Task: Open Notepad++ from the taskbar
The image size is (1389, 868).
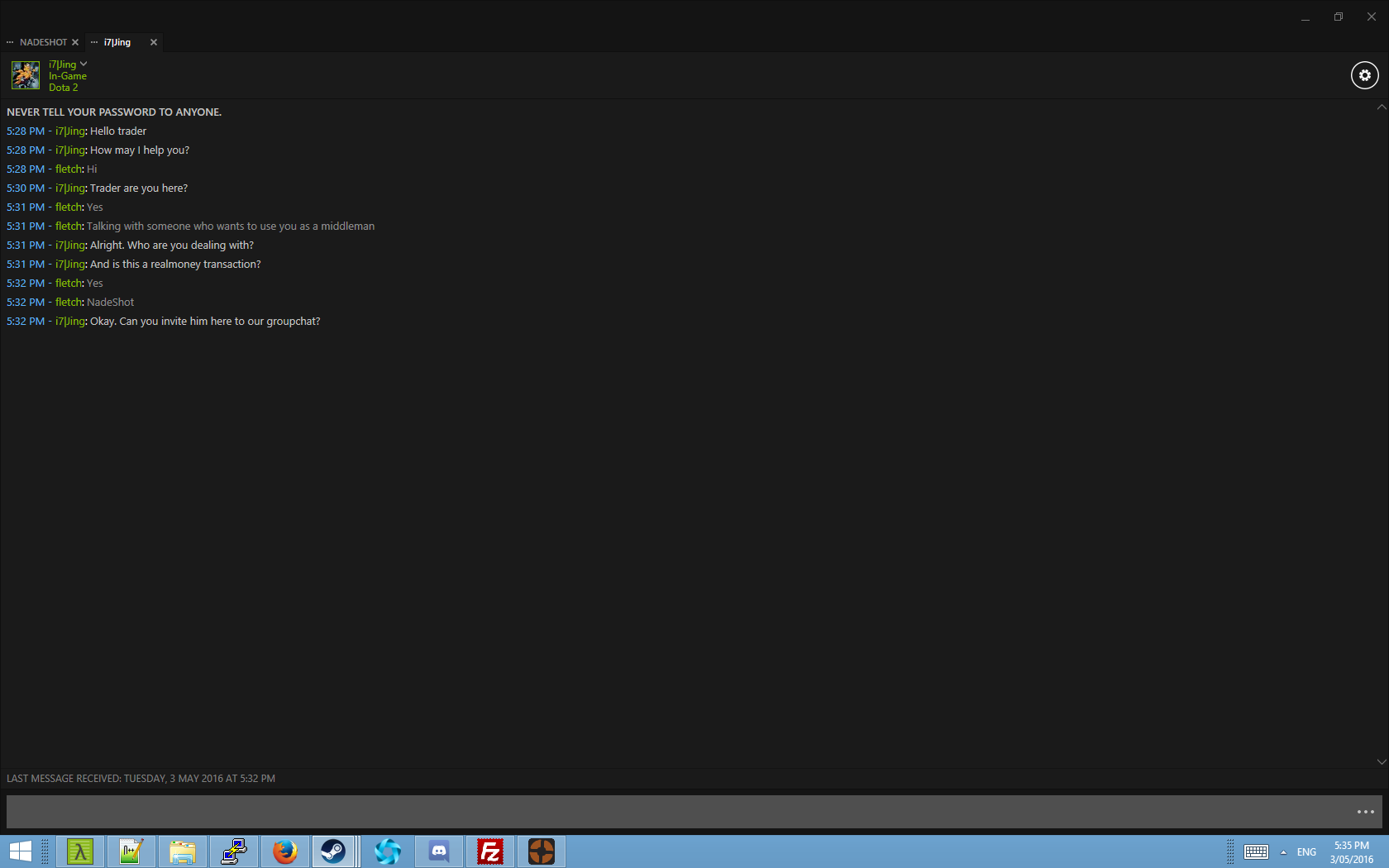Action: (x=131, y=851)
